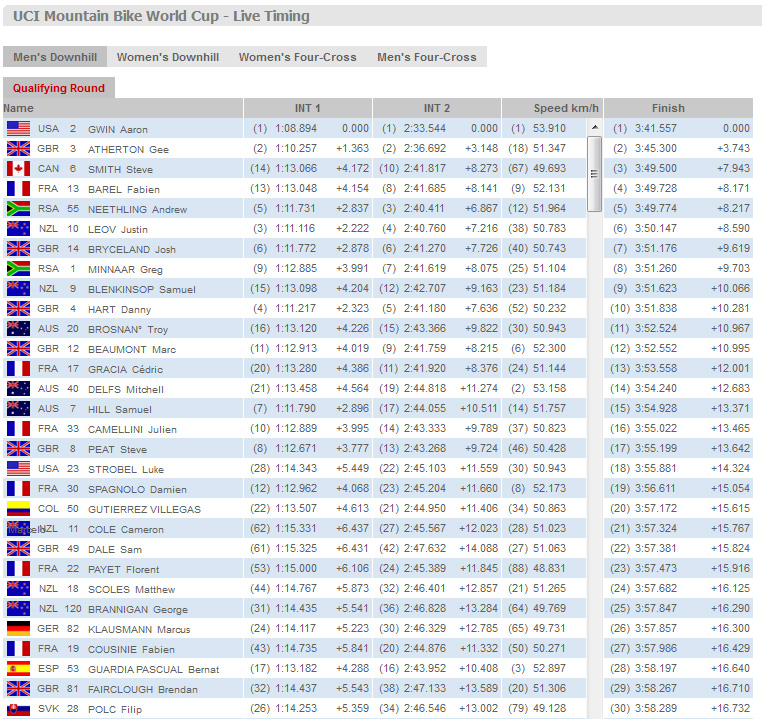Click finish gap +10.066
Viewport: 765px width, 719px height.
tap(730, 289)
